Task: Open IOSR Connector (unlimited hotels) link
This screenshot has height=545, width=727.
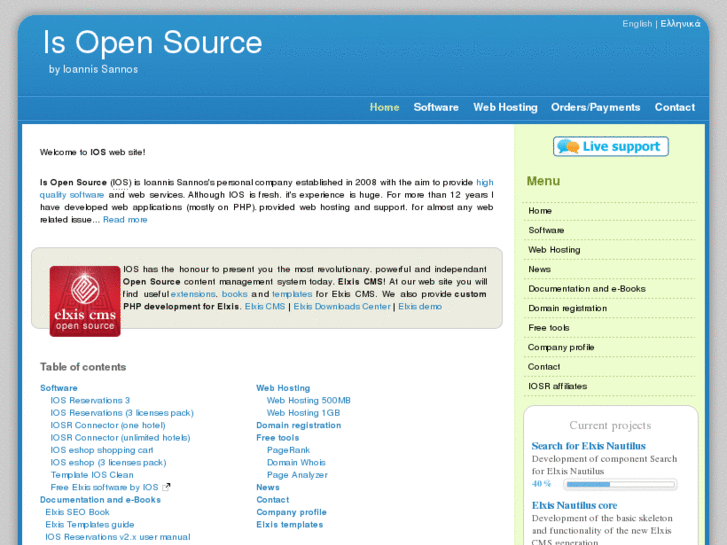Action: coord(120,438)
